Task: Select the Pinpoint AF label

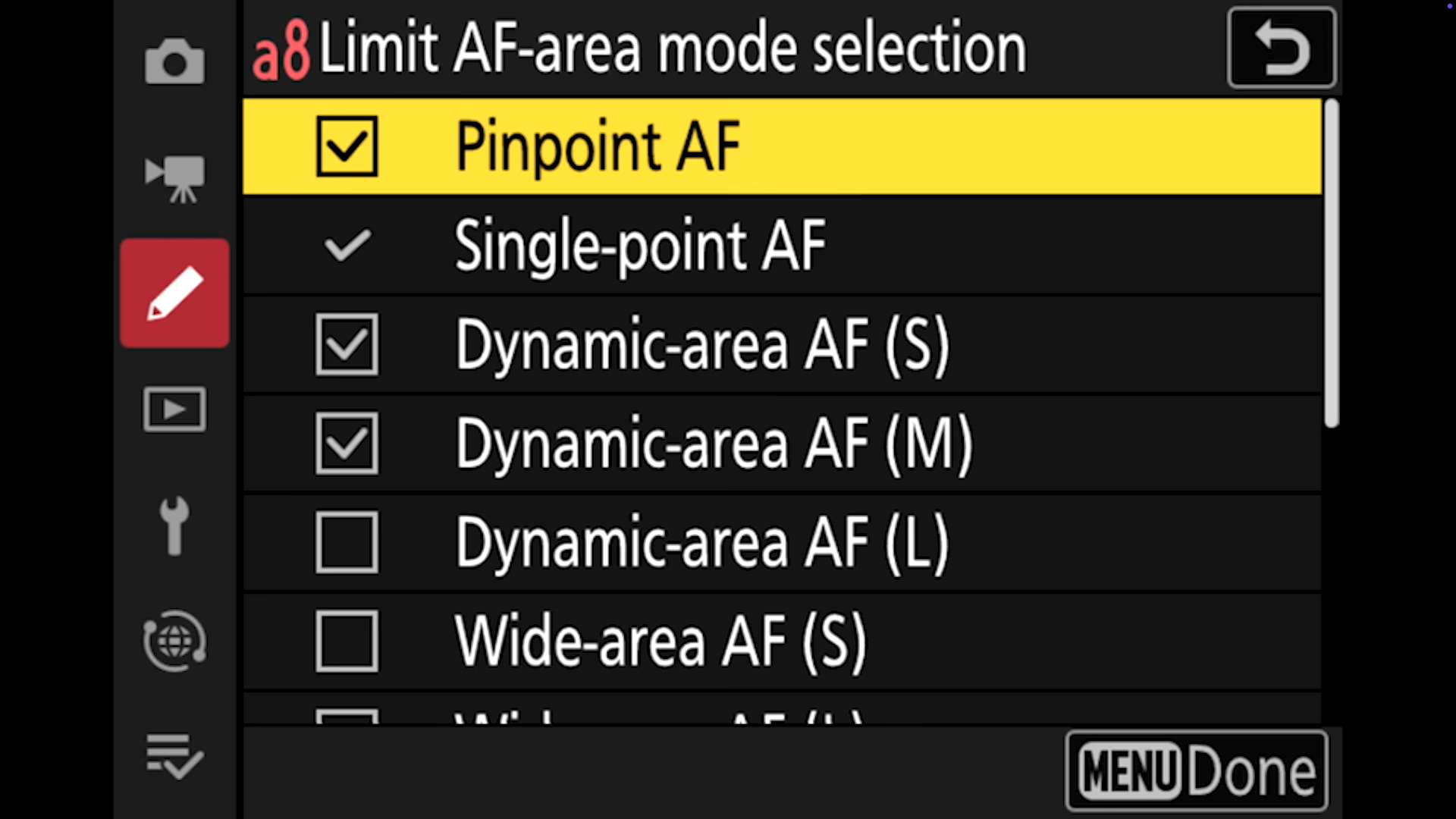Action: point(598,146)
